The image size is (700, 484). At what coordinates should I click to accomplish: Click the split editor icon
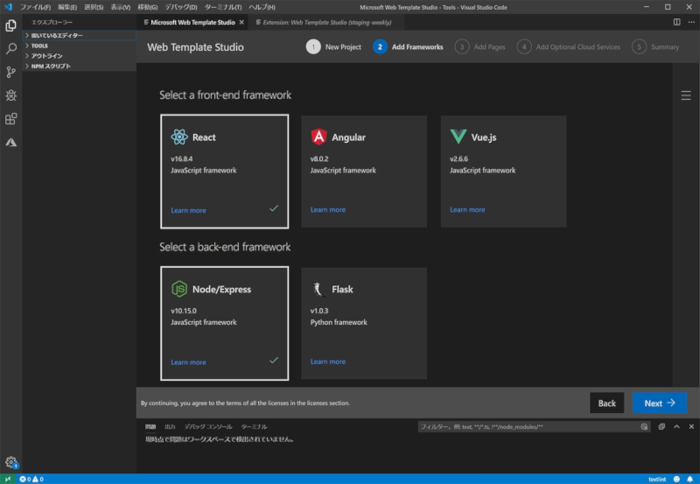(677, 22)
